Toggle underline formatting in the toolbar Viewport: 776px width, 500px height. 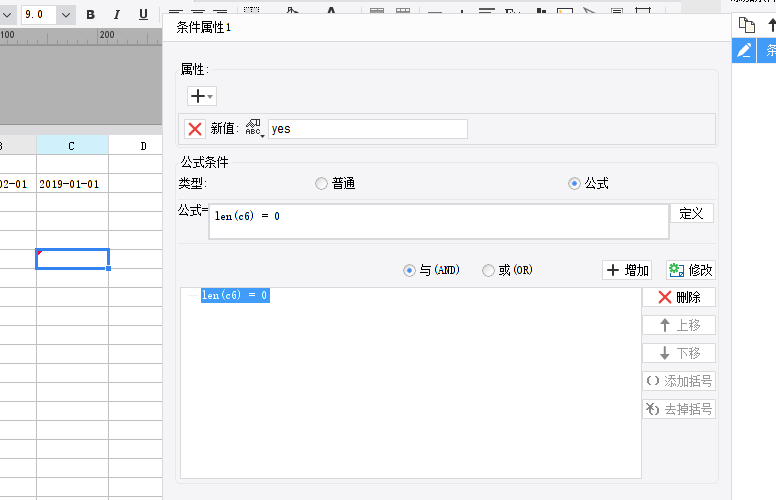coord(143,15)
